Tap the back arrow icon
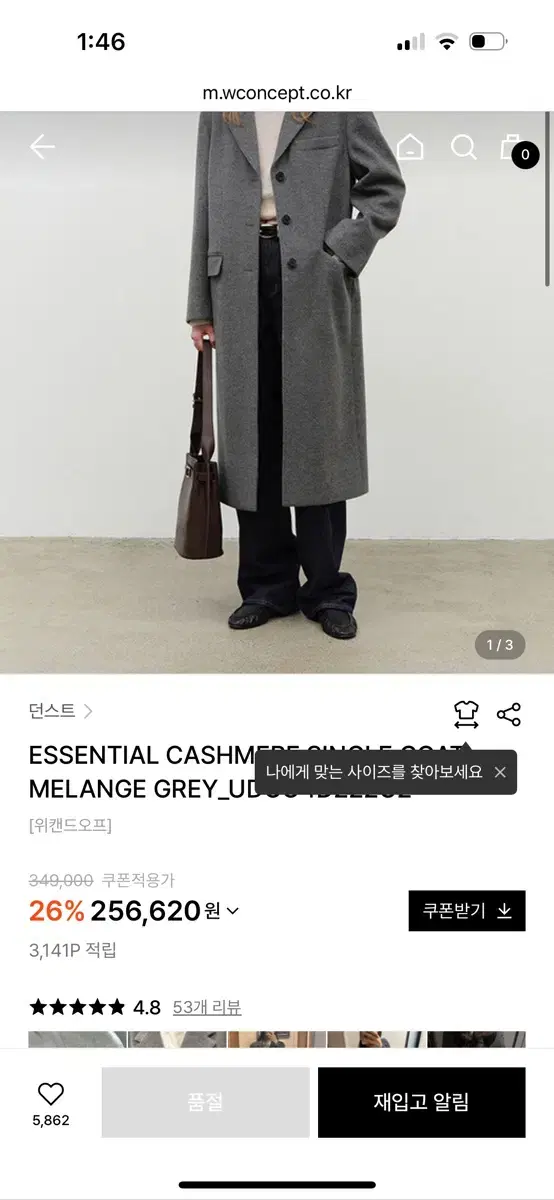 coord(42,148)
